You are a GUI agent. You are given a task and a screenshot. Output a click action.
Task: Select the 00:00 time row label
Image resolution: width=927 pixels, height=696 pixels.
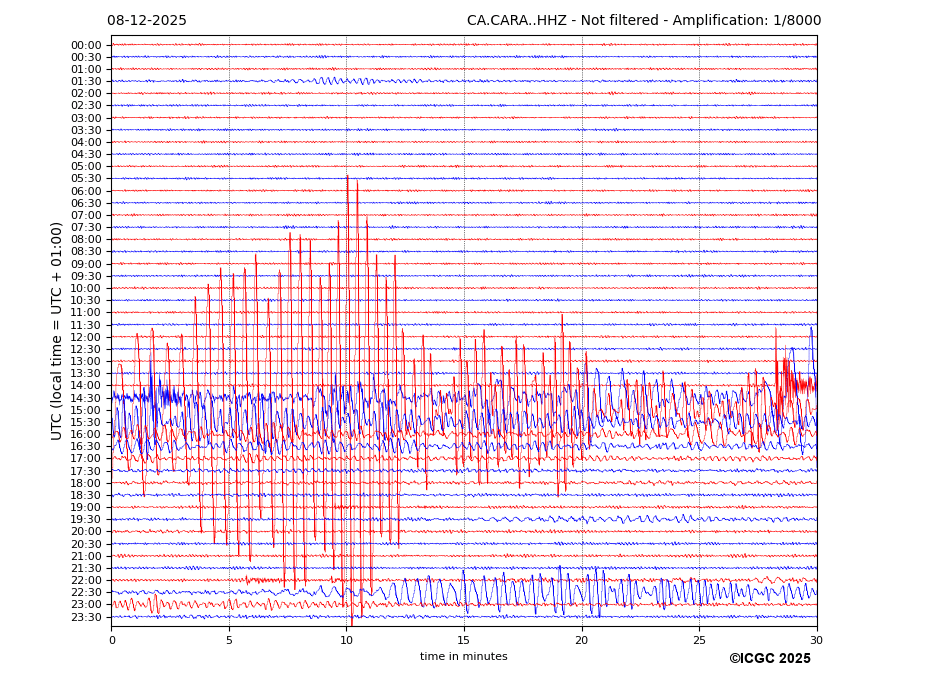86,45
